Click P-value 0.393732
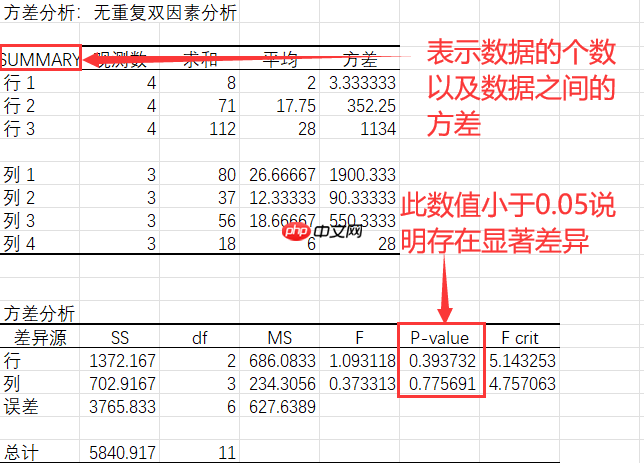 click(x=442, y=361)
